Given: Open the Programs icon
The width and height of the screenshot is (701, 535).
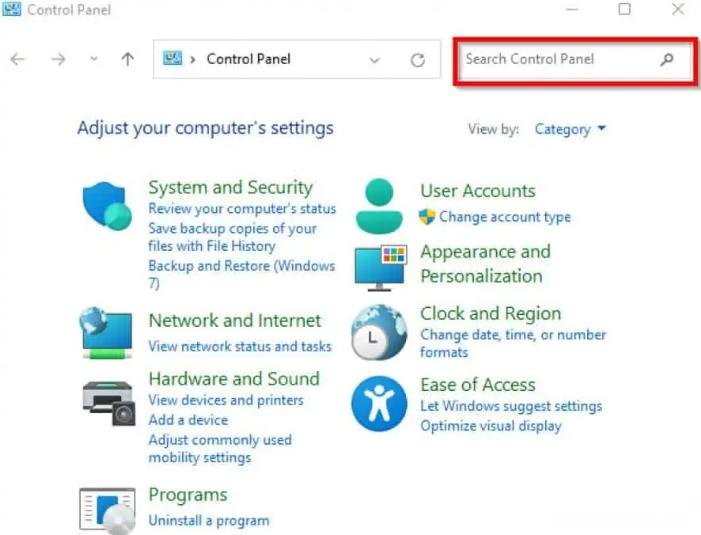Looking at the screenshot, I should (107, 511).
